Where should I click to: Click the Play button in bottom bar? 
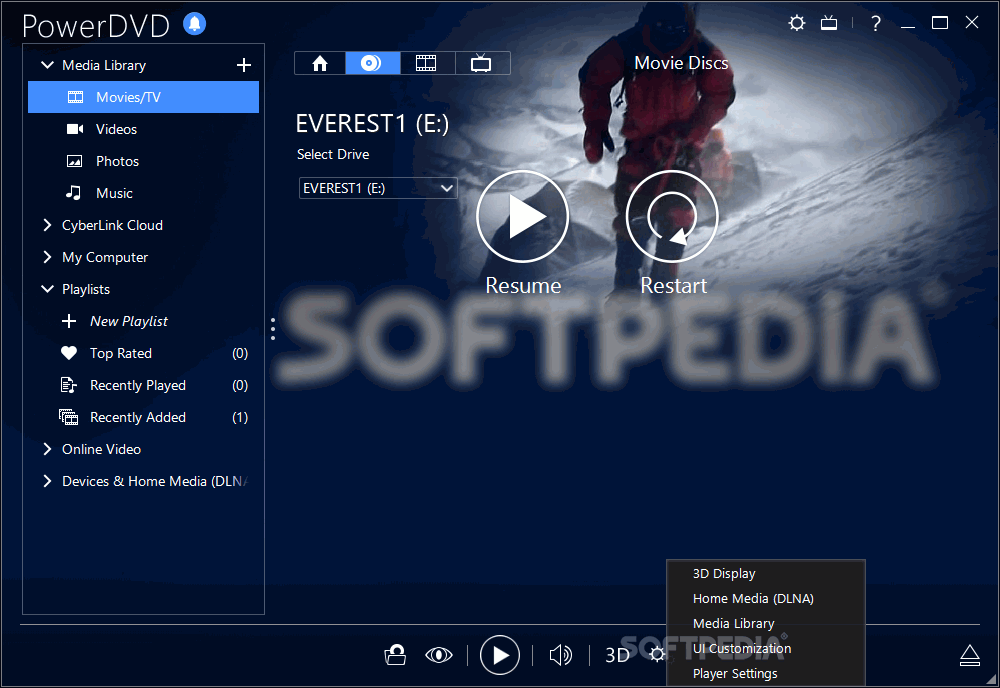[499, 655]
